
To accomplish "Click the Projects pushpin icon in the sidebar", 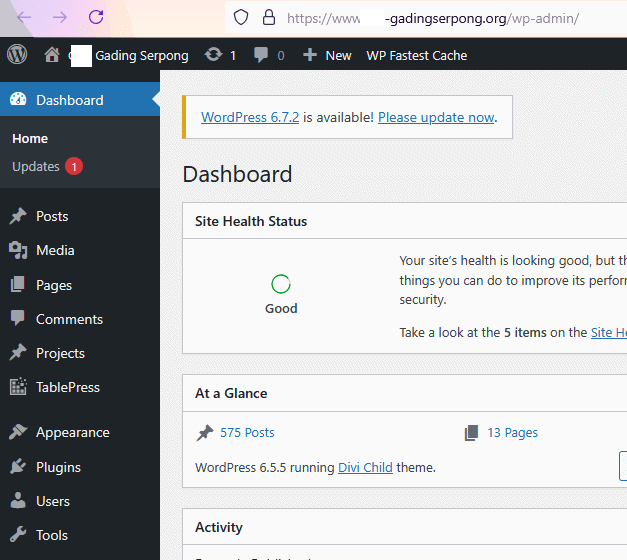I will point(18,352).
